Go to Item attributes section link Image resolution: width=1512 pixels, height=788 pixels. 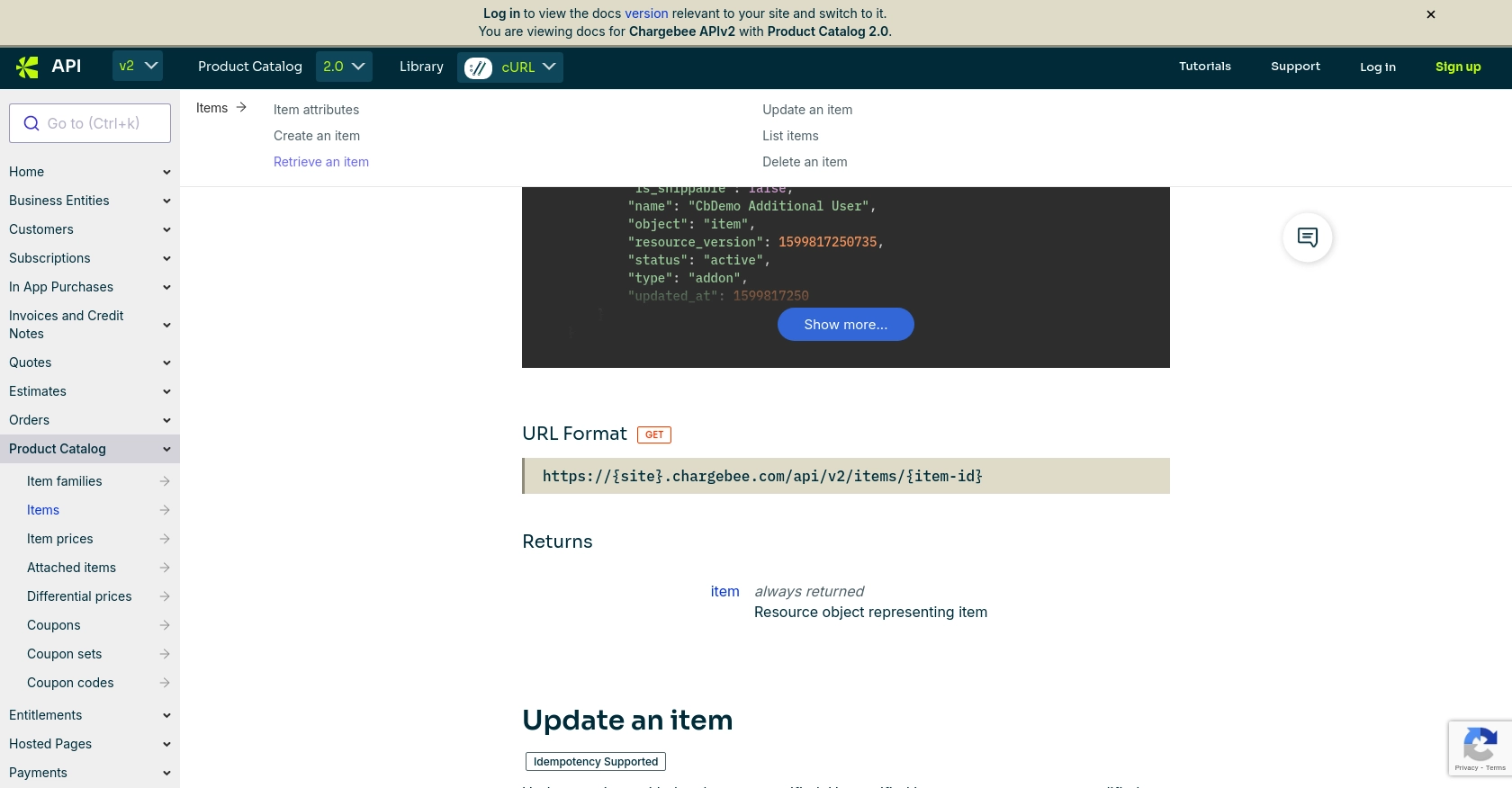[317, 110]
